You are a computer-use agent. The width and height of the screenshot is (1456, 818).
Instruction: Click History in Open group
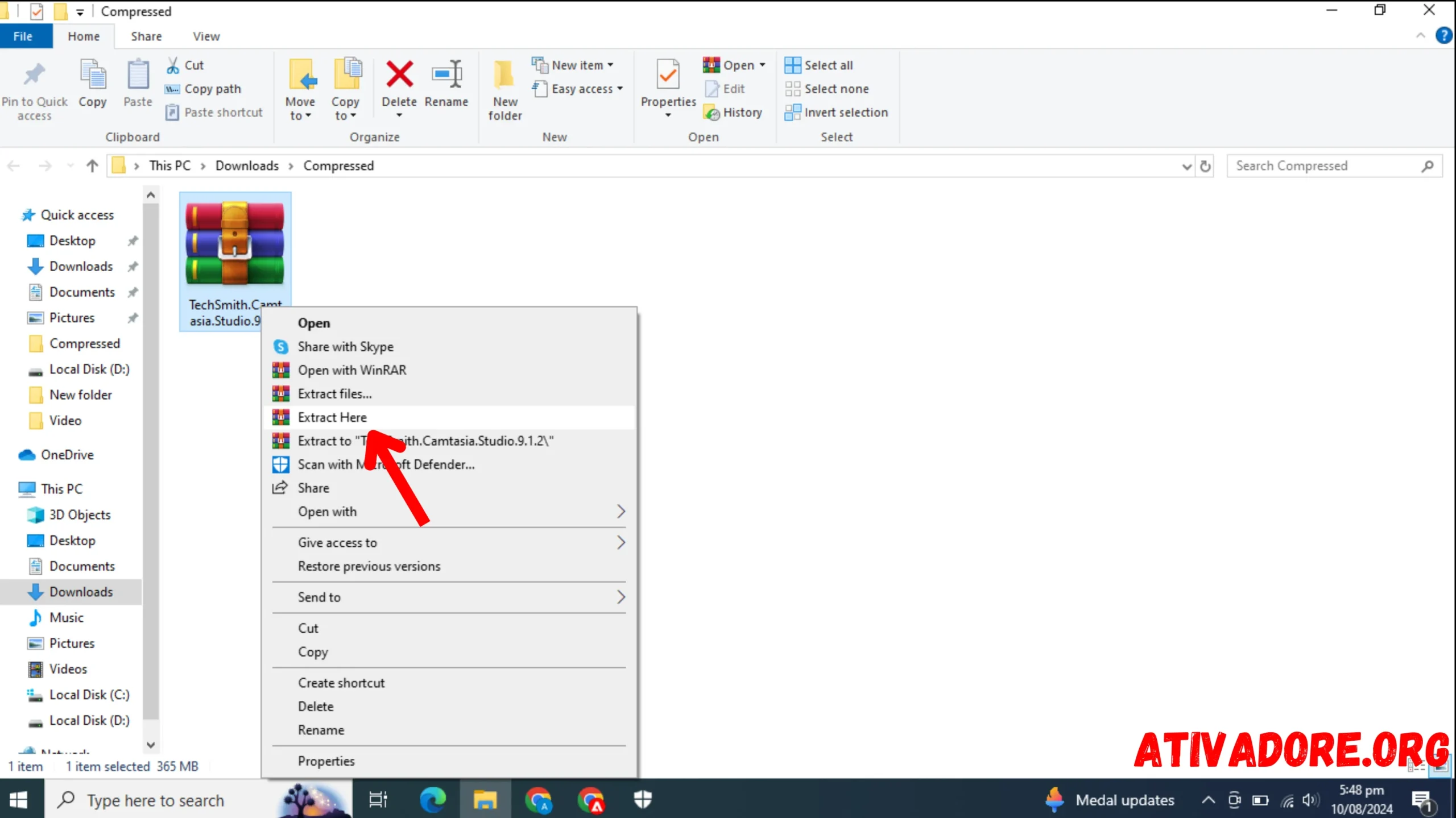pos(733,113)
